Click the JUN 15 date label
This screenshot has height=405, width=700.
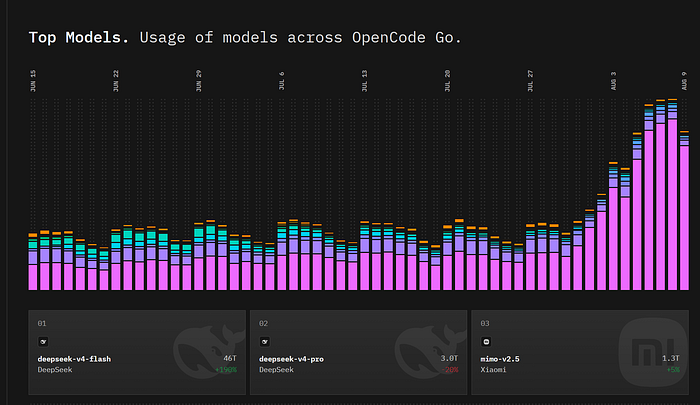pyautogui.click(x=33, y=81)
